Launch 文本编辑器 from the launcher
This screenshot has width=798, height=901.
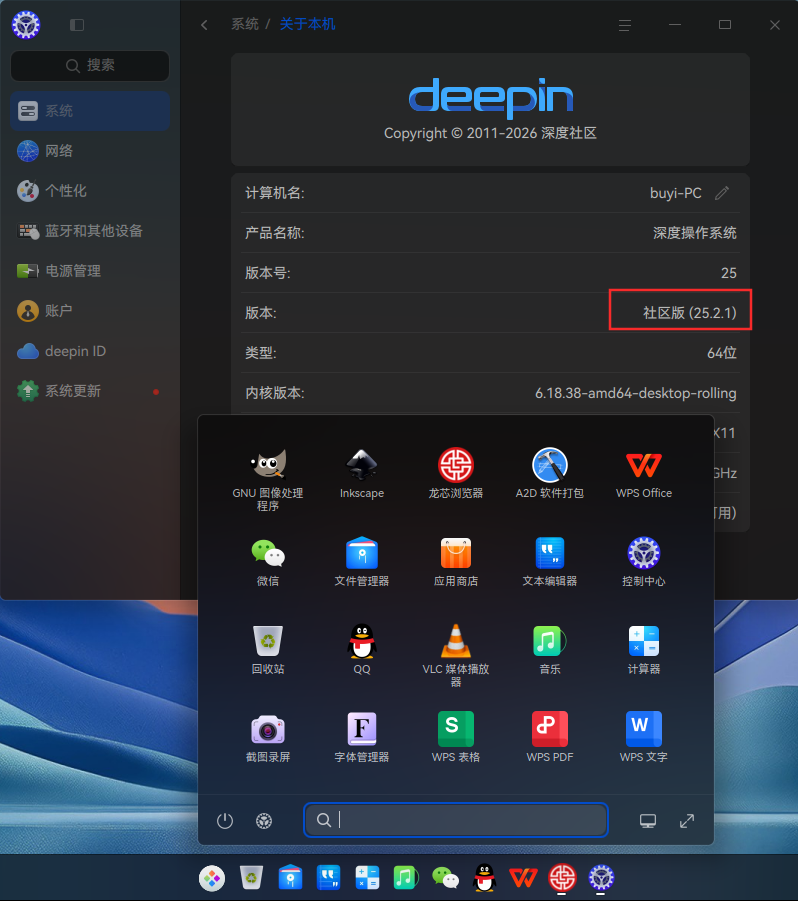pyautogui.click(x=550, y=561)
